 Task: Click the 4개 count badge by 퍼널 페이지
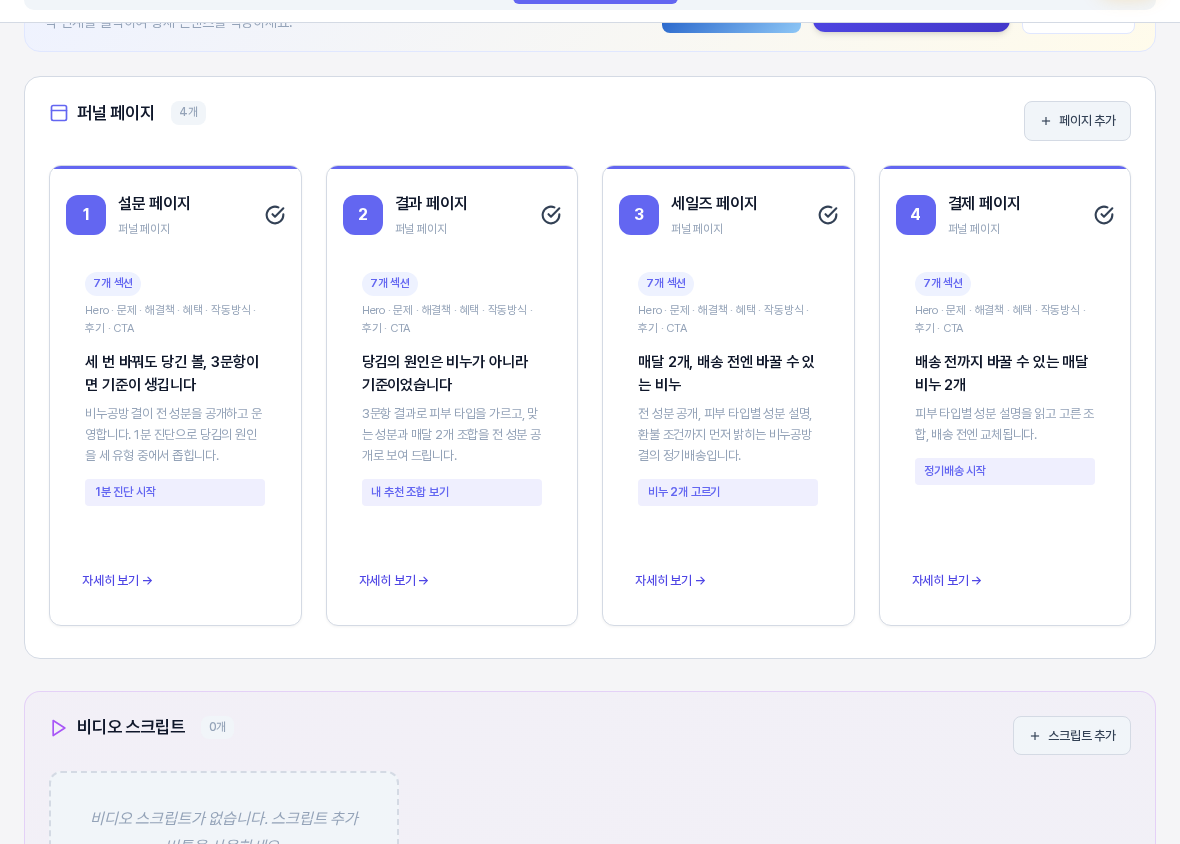coord(188,113)
